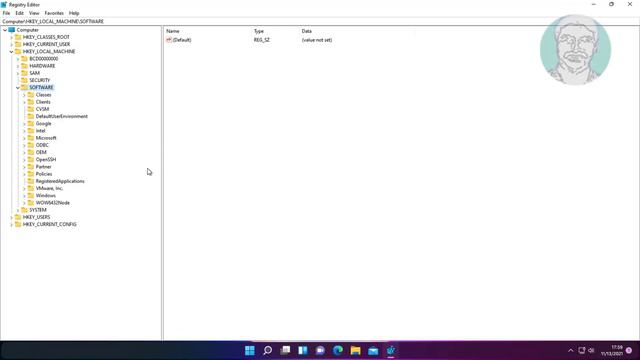Screen dimensions: 640x360
Task: Select the SAM folder icon
Action: click(x=24, y=73)
